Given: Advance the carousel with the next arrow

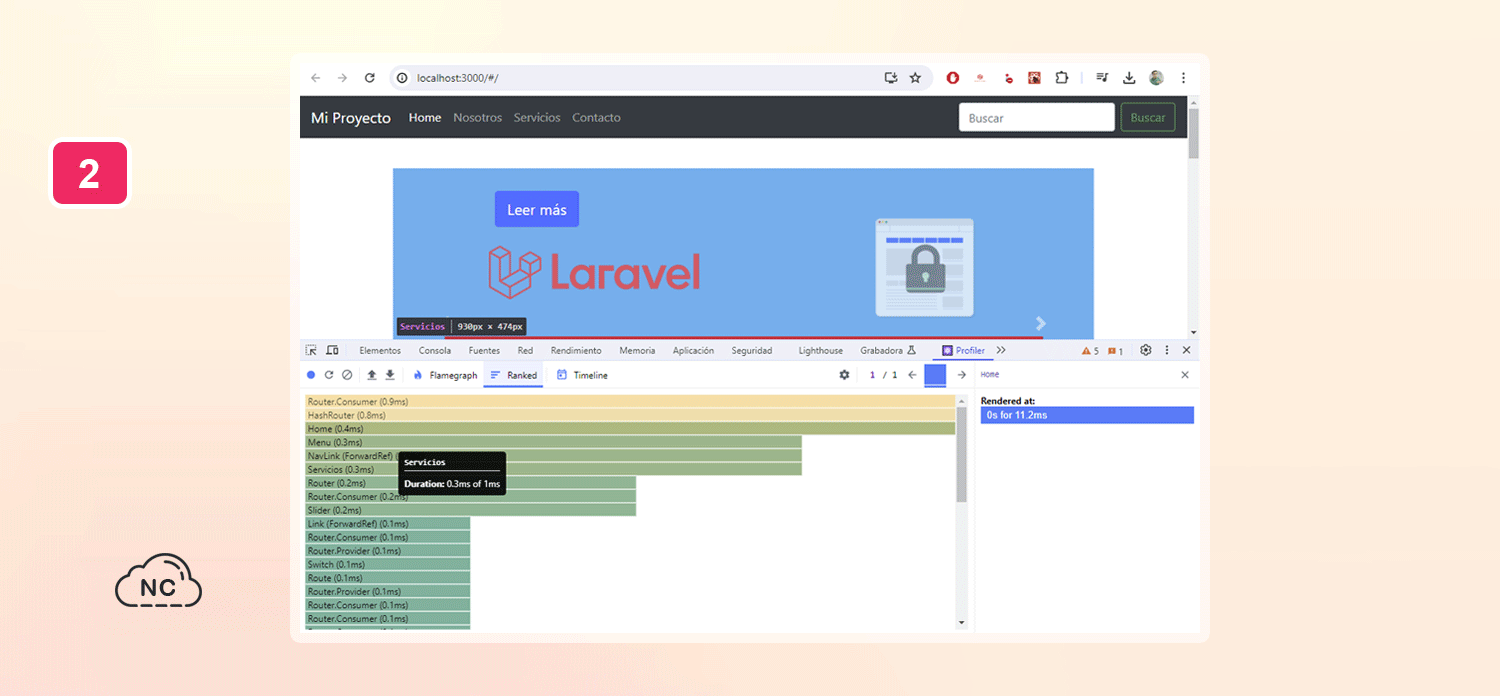Looking at the screenshot, I should point(1041,323).
